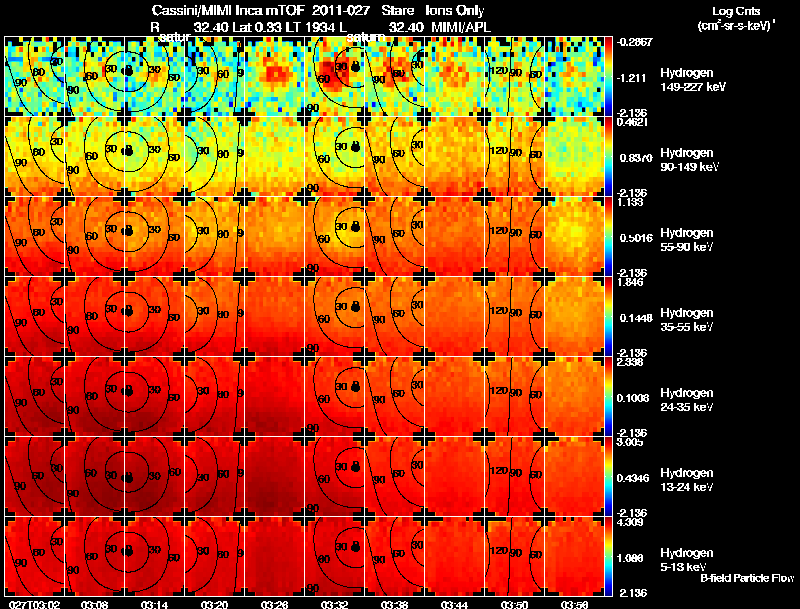
Task: Click the Hydrogen 24-35 keV label
Action: pyautogui.click(x=687, y=400)
